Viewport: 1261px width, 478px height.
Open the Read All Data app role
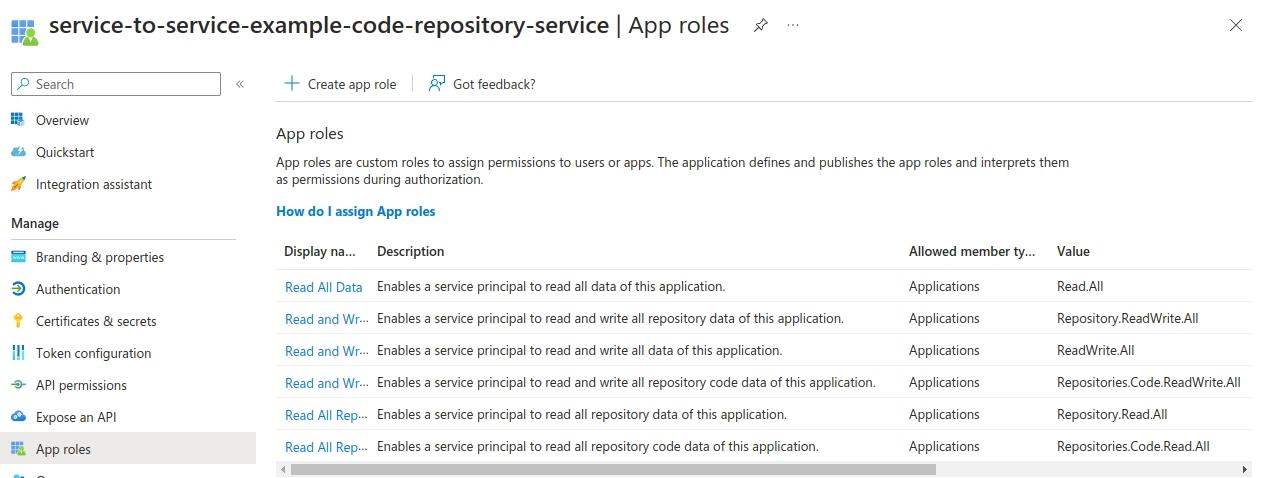(x=323, y=287)
